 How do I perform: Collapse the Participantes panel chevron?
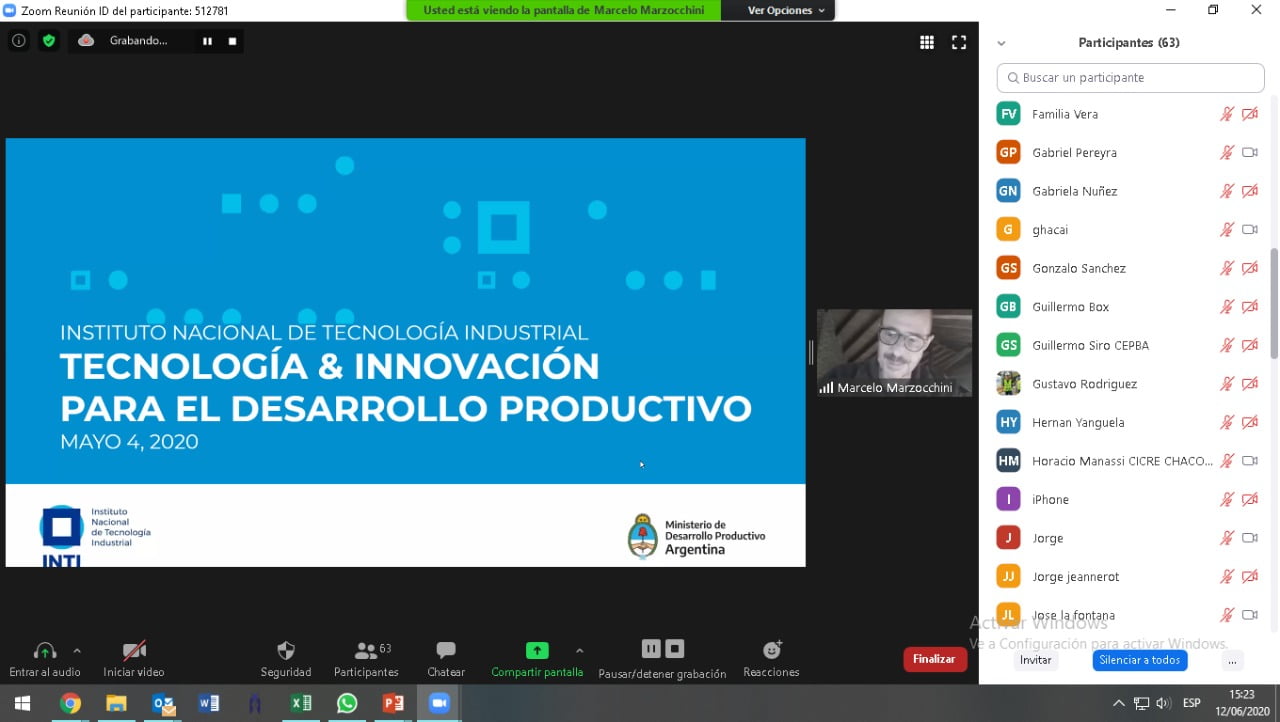1001,43
